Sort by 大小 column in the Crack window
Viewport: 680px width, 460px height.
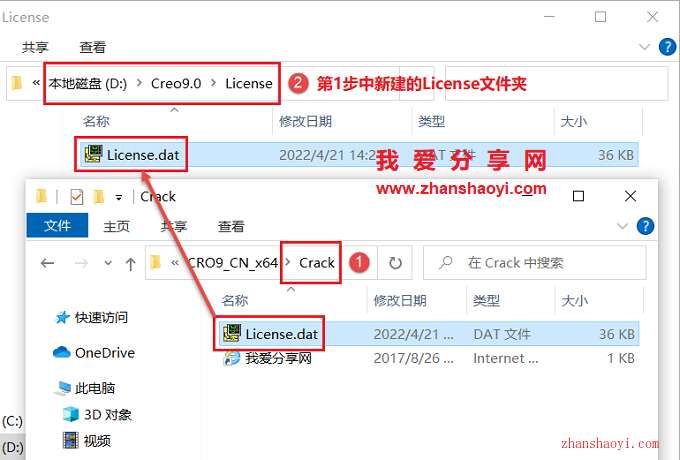574,300
